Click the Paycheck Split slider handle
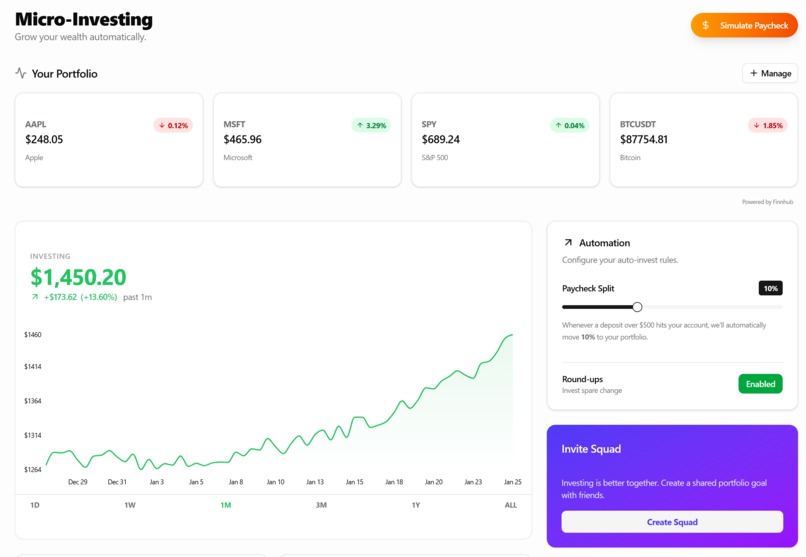Image resolution: width=806 pixels, height=557 pixels. point(637,307)
